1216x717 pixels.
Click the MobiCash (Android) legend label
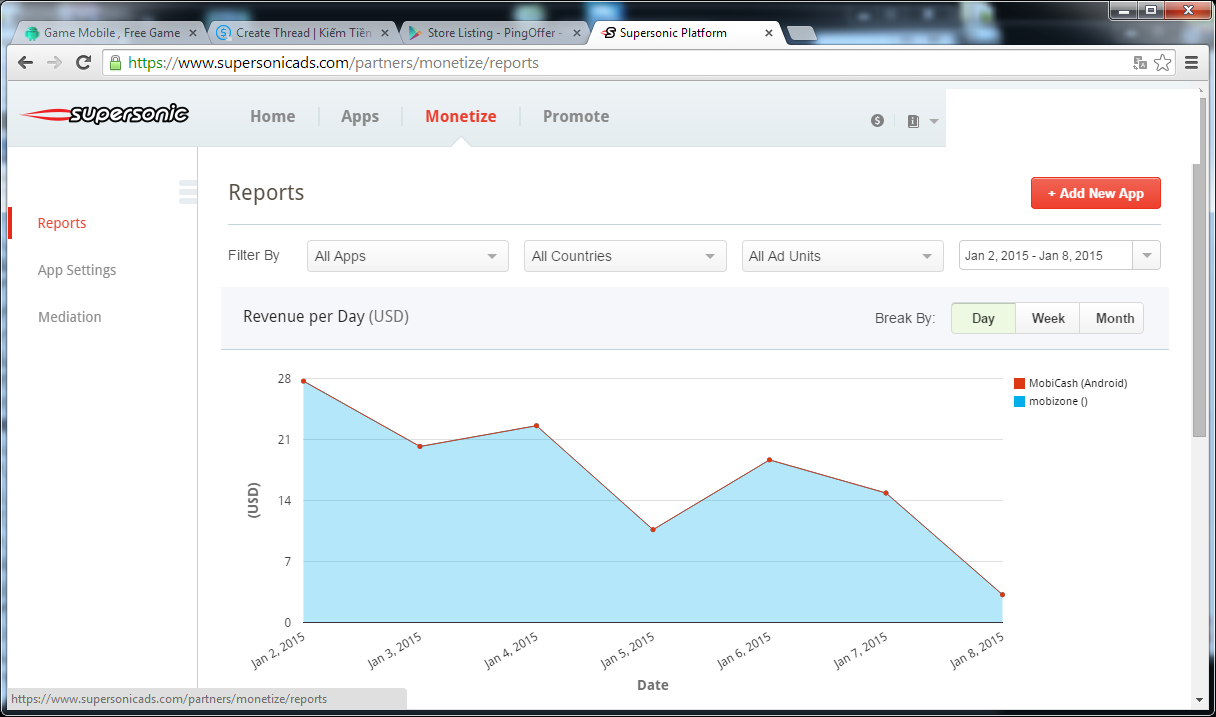coord(1078,383)
